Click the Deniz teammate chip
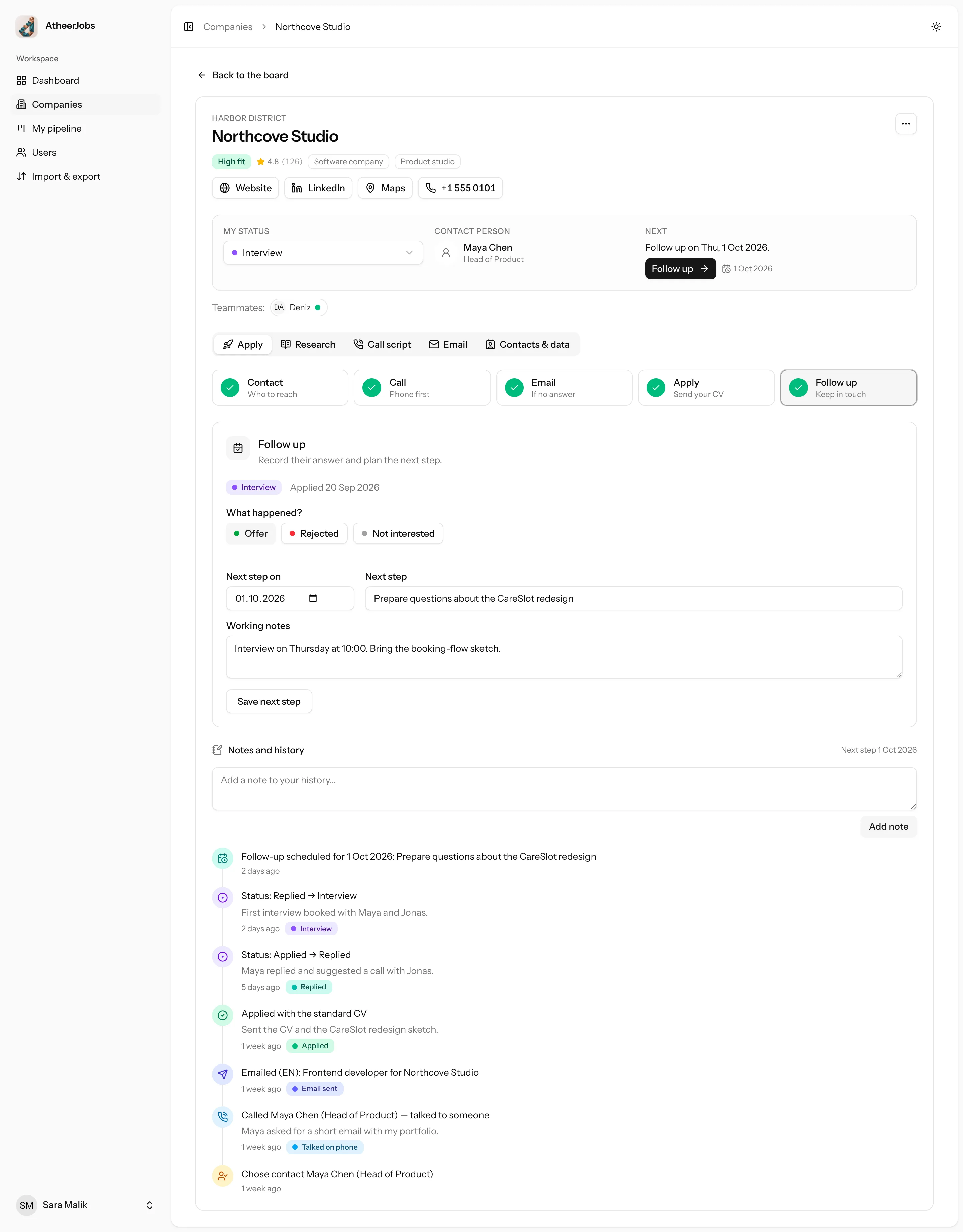 [299, 307]
